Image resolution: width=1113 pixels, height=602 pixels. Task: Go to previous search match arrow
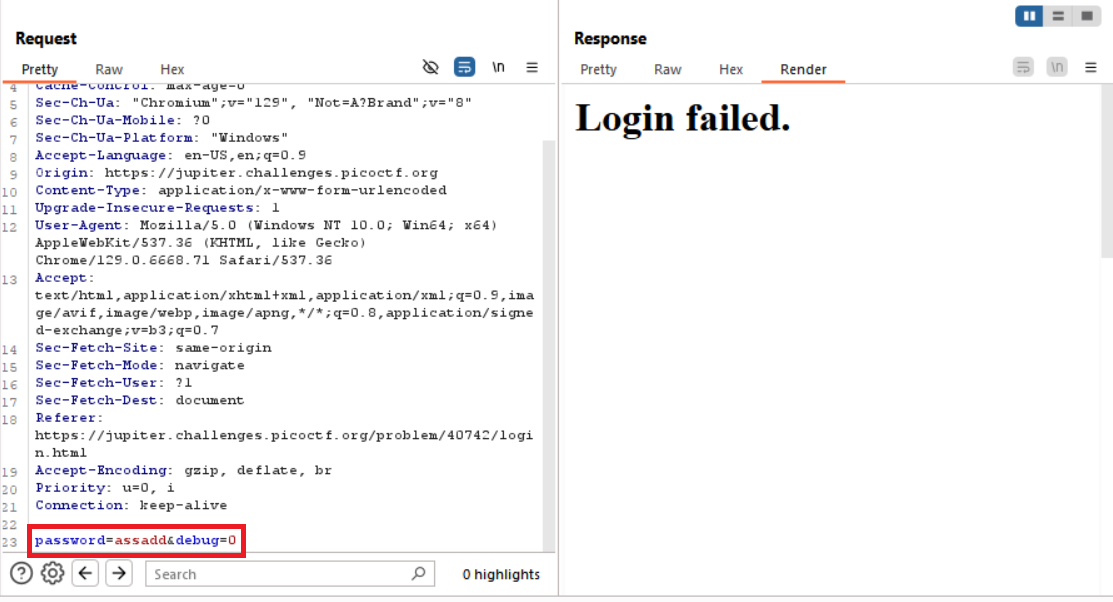(86, 573)
